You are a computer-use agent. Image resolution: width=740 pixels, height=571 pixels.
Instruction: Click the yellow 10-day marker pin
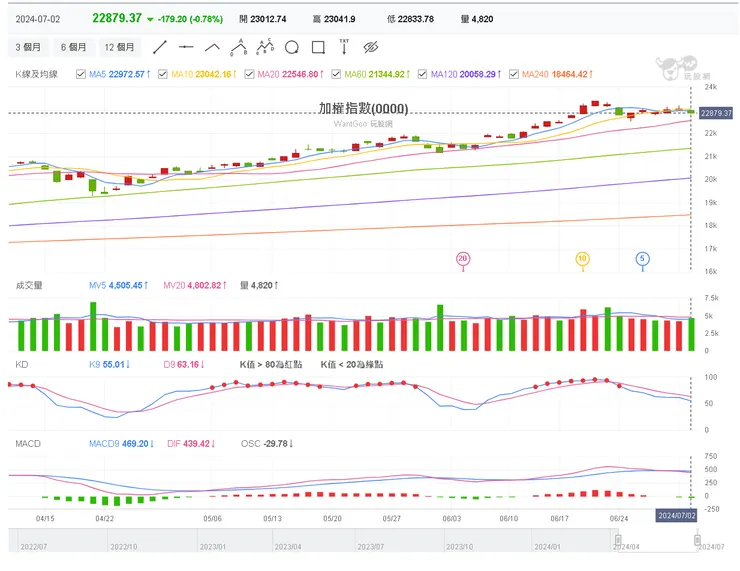click(x=582, y=259)
